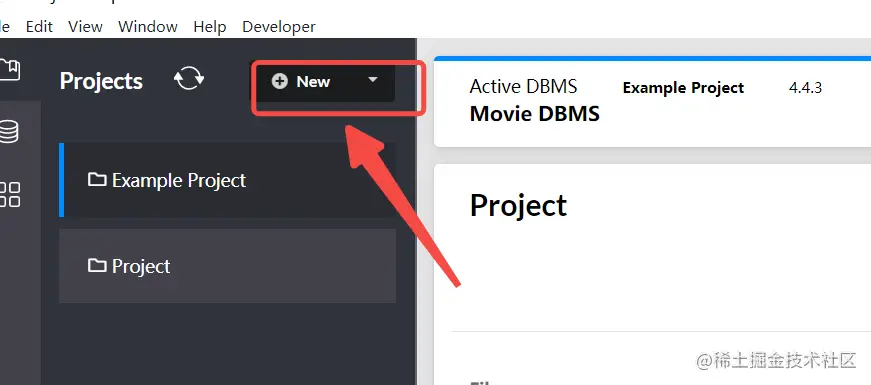Click the Example Project label in header
Viewport: 871px width, 385px height.
(683, 88)
